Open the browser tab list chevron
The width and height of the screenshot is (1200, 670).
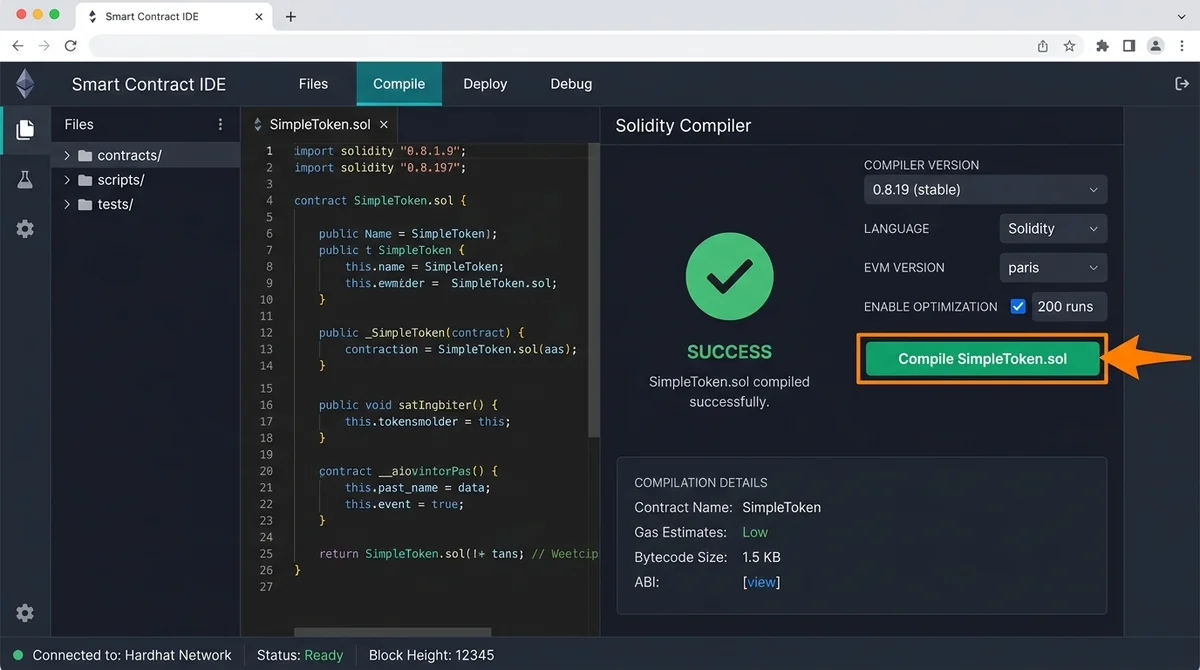tap(1182, 17)
